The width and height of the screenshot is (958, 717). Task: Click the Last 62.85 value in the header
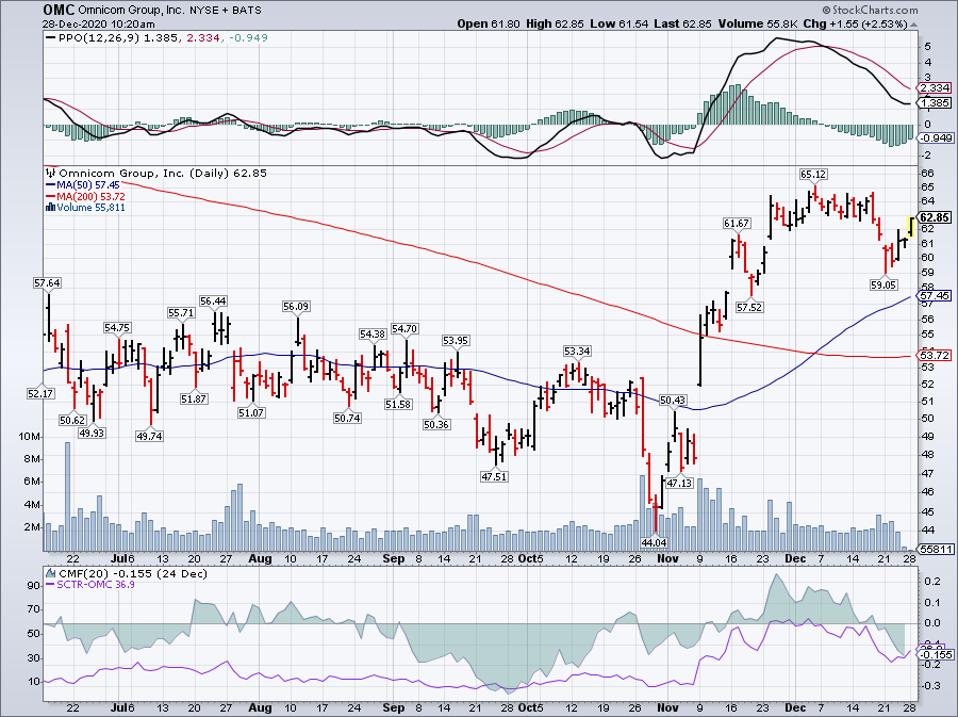click(x=681, y=24)
